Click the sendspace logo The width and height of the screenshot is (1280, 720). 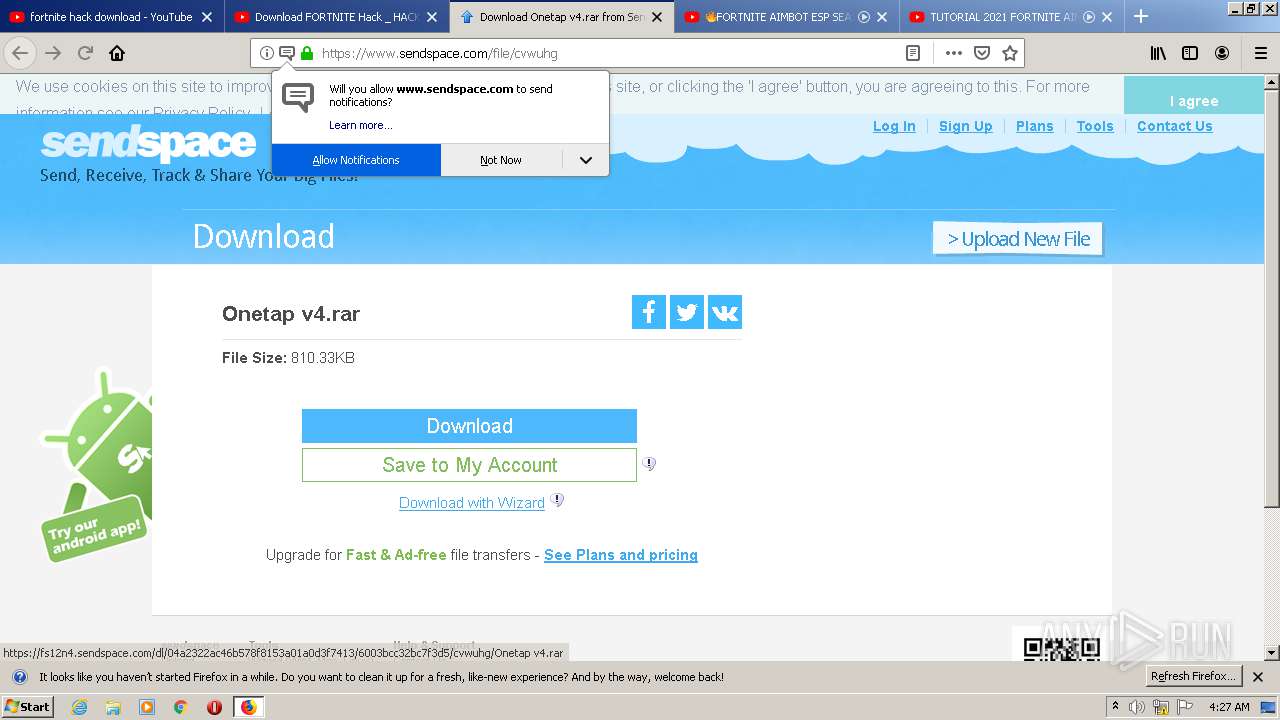pos(148,144)
